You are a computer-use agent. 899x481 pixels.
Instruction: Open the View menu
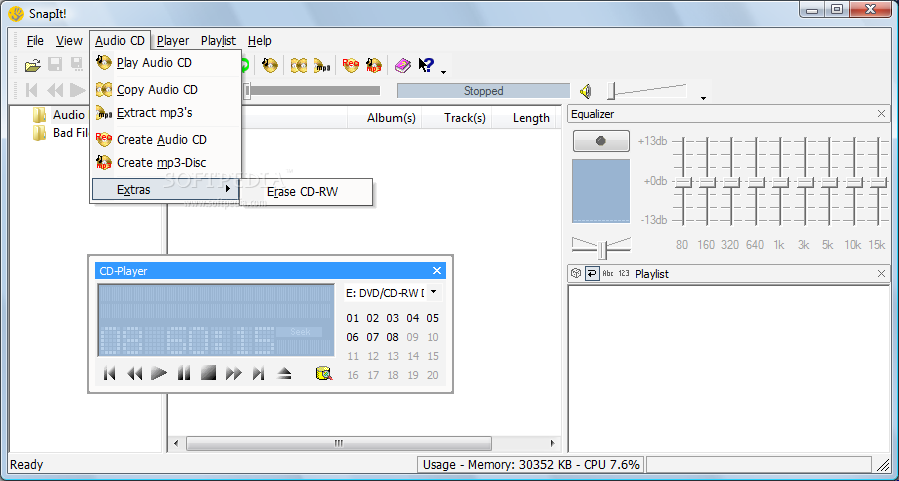(69, 41)
